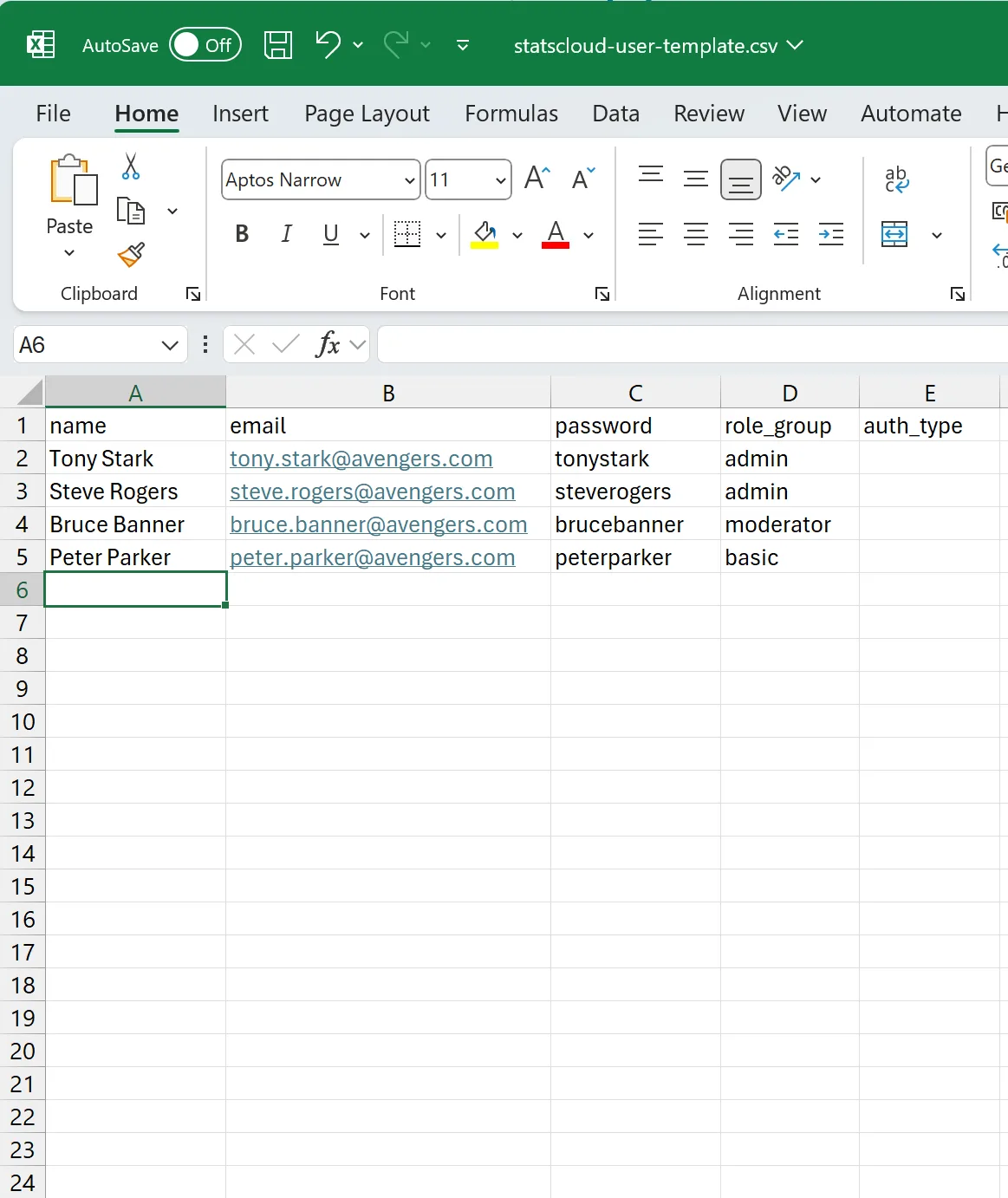
Task: Click the Select All corner triangle
Action: tap(29, 393)
